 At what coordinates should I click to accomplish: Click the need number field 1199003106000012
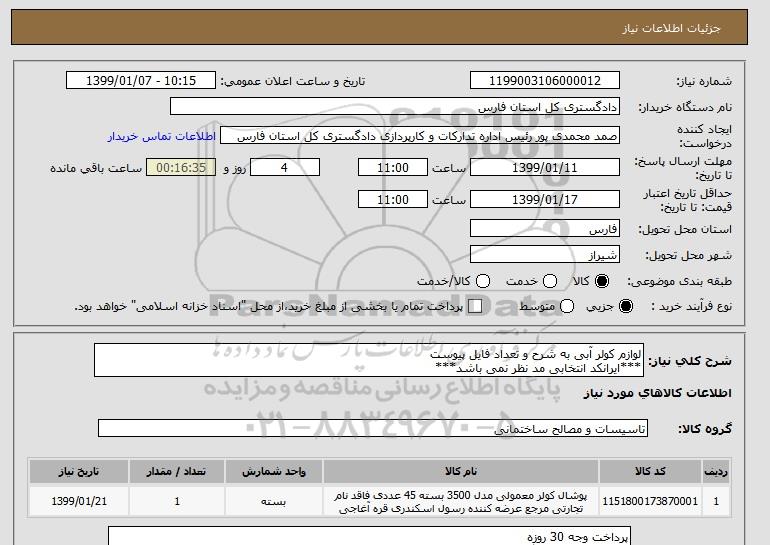pyautogui.click(x=545, y=81)
